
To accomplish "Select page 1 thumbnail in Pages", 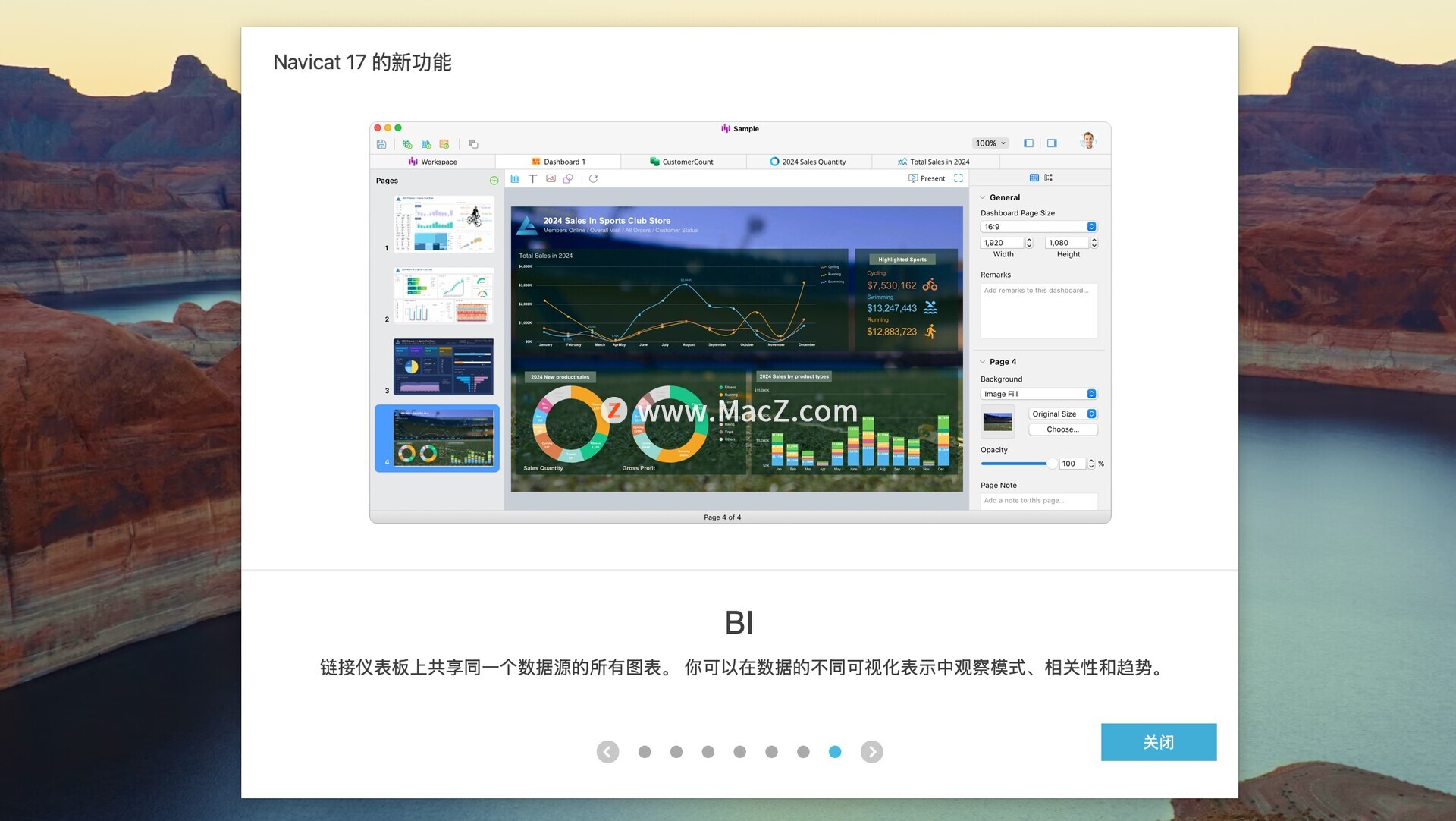I will click(444, 224).
